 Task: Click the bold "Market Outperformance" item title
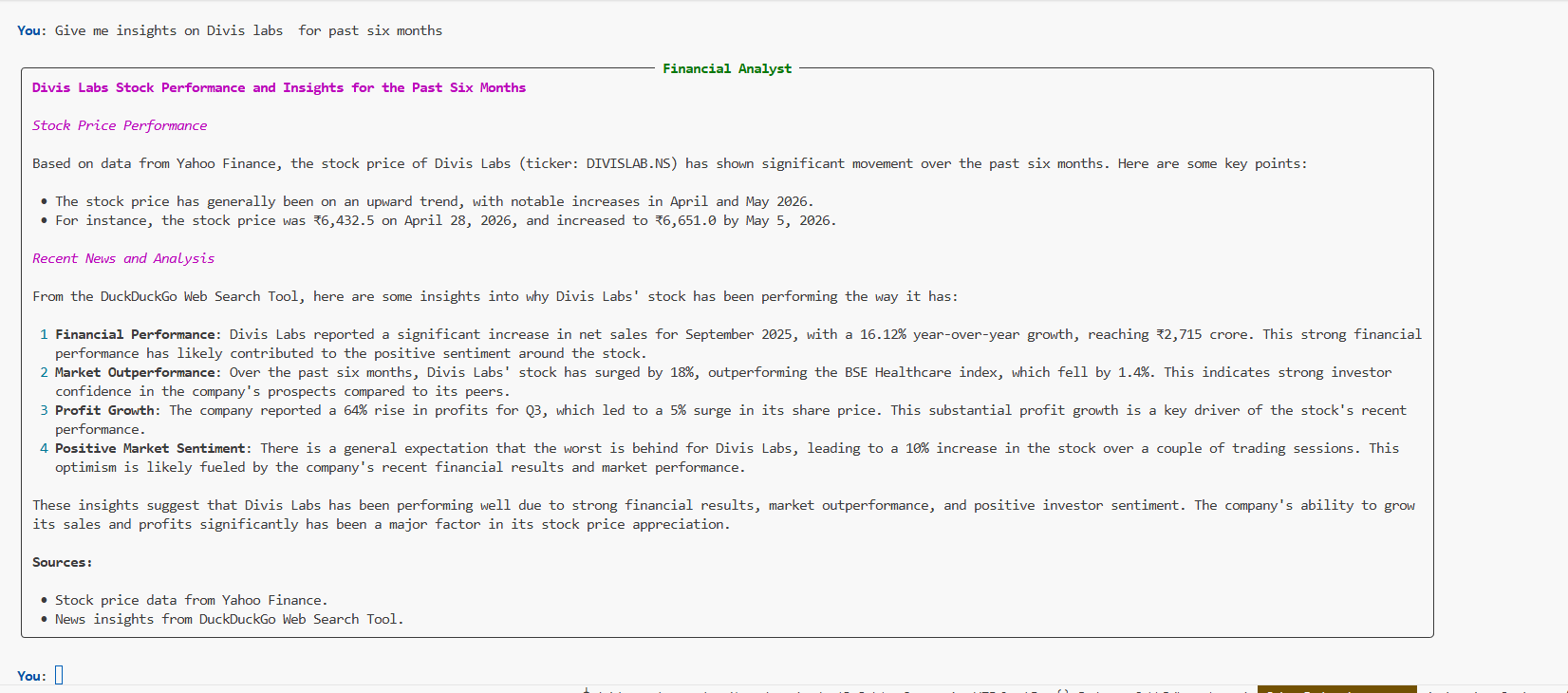click(x=135, y=372)
